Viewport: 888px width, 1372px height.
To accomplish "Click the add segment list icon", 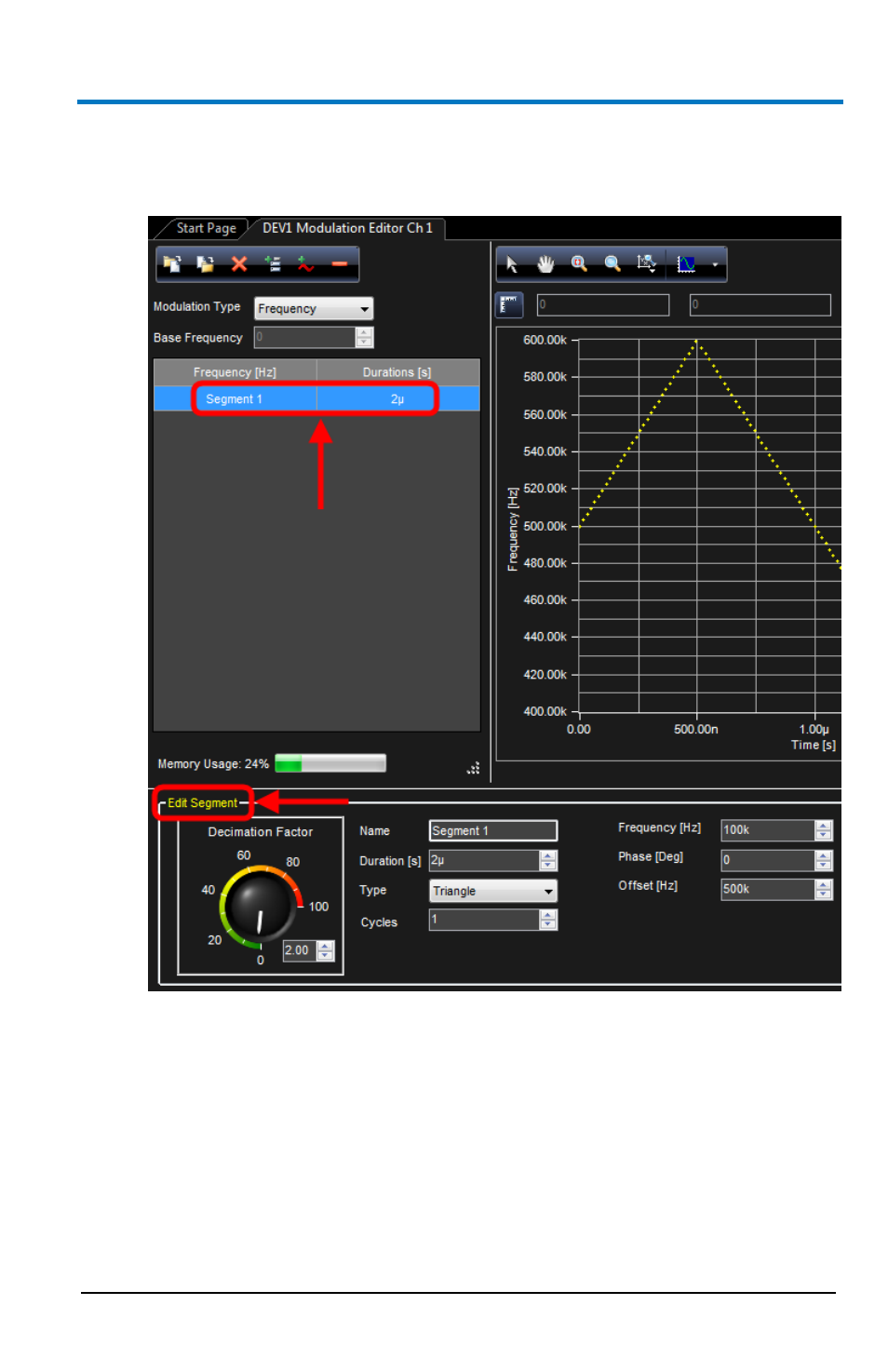I will point(273,264).
